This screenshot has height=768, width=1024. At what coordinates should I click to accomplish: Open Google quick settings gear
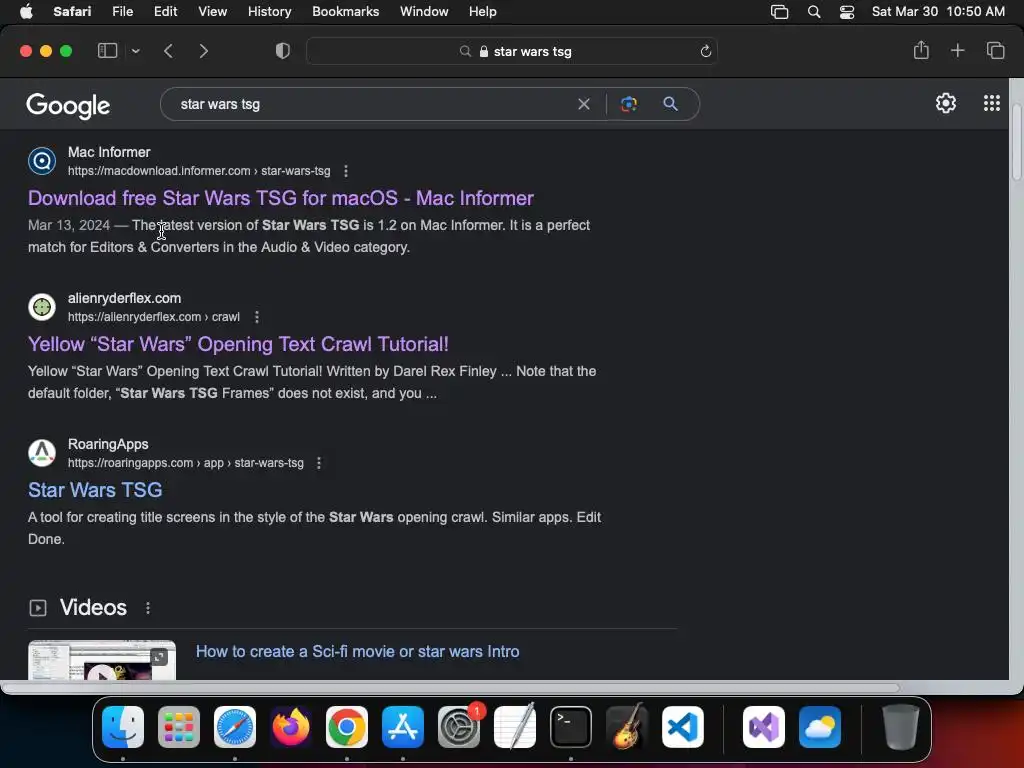946,103
